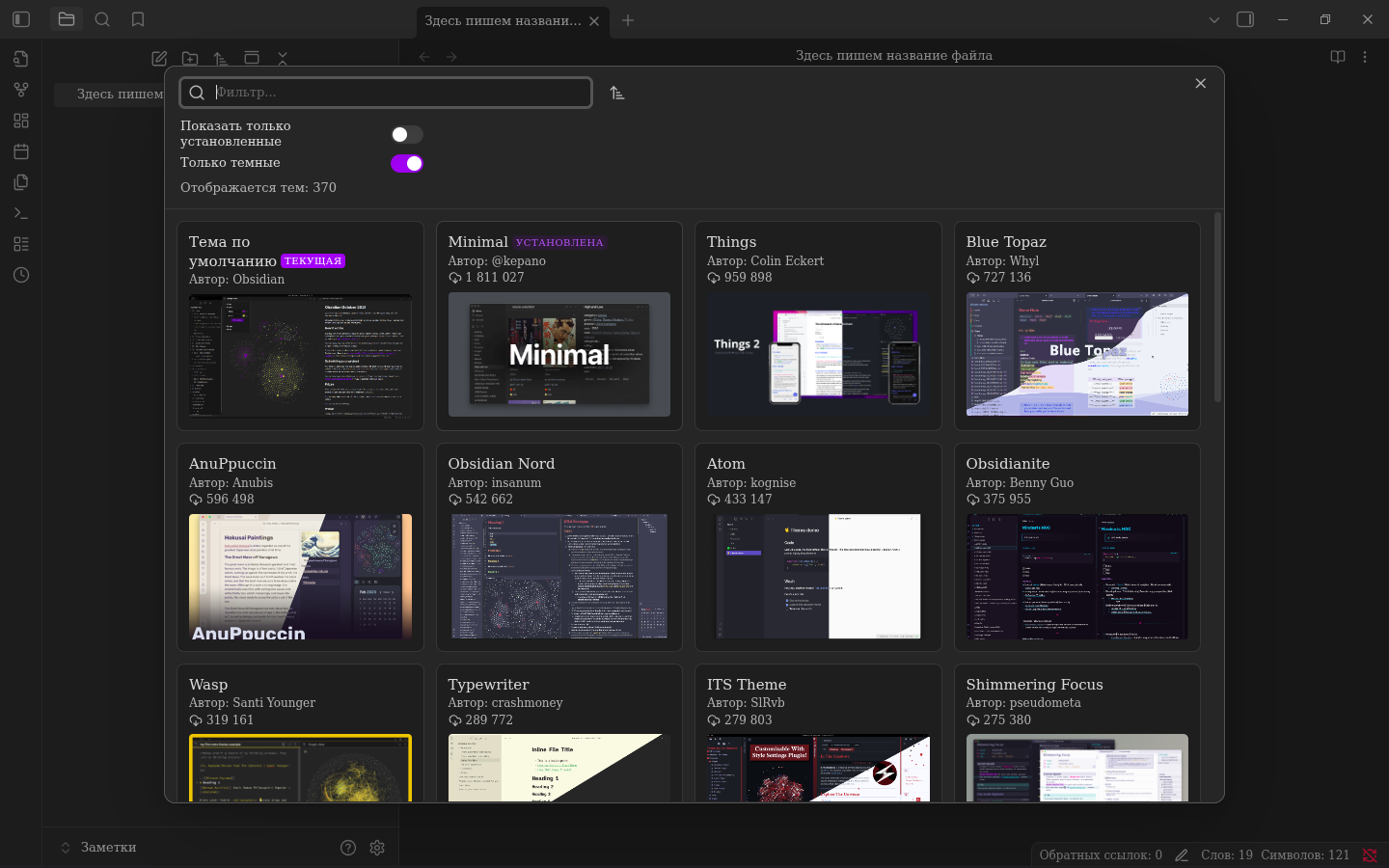Open today's daily note calendar icon
The height and width of the screenshot is (868, 1389).
21,151
